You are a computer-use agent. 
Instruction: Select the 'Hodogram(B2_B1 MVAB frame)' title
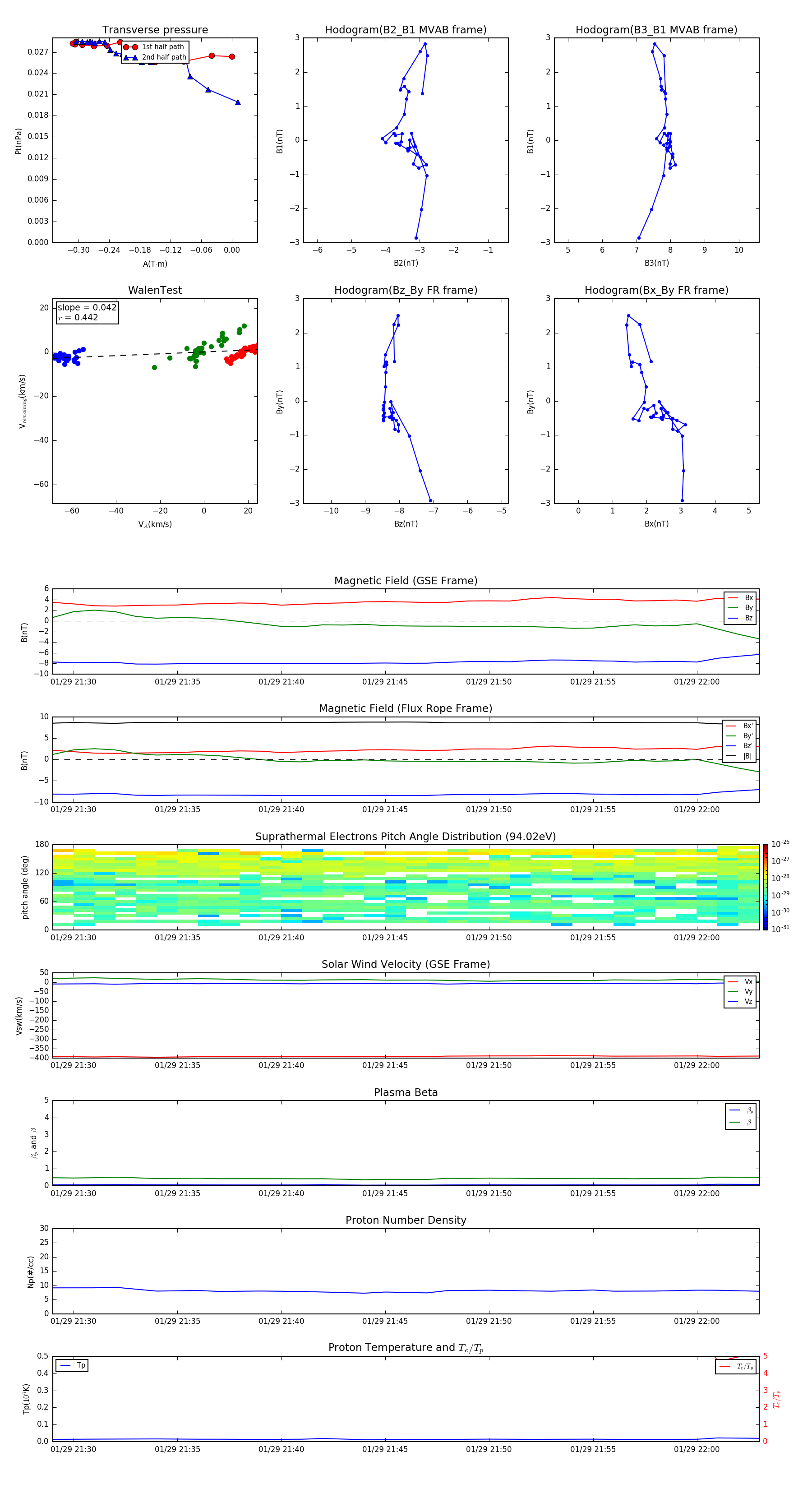(405, 30)
